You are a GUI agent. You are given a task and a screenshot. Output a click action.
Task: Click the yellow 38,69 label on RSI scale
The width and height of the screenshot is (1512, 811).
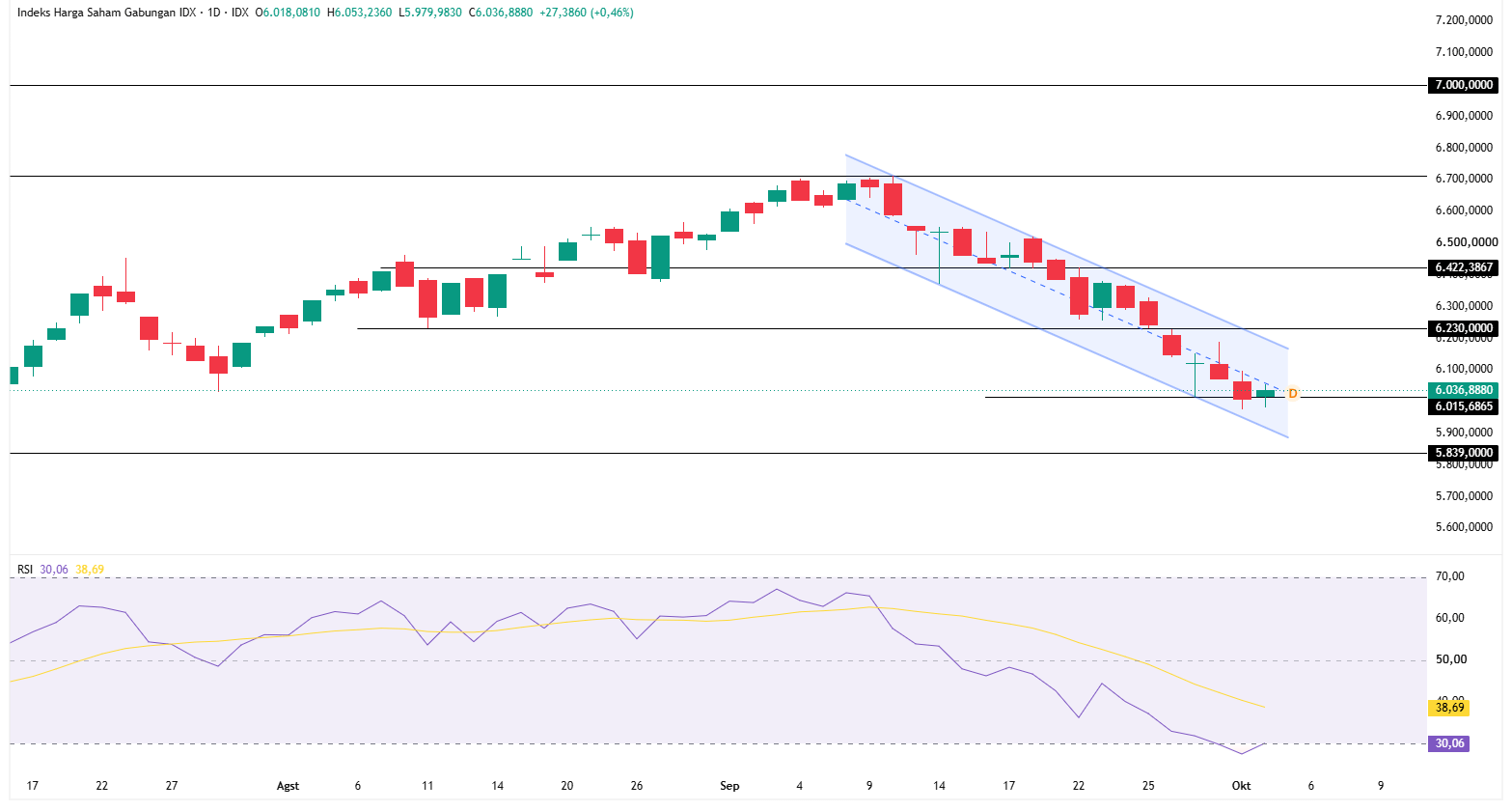[x=1449, y=708]
